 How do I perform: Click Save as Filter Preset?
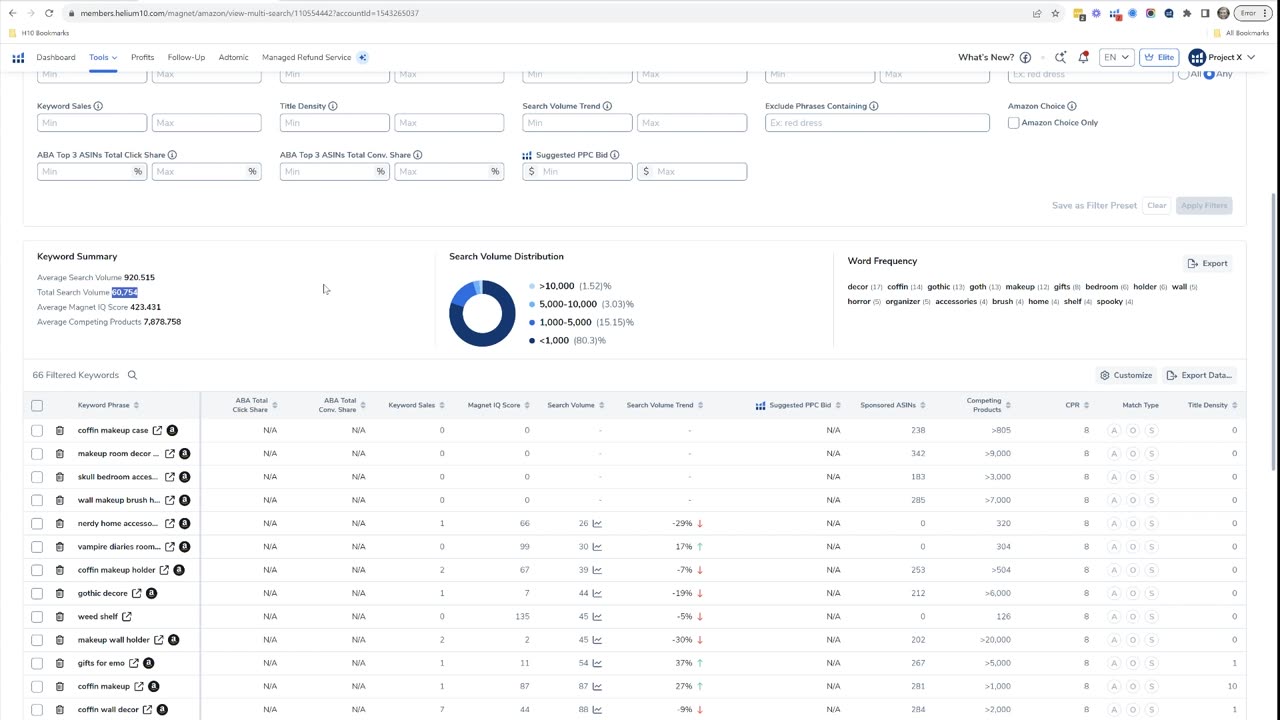pos(1094,205)
